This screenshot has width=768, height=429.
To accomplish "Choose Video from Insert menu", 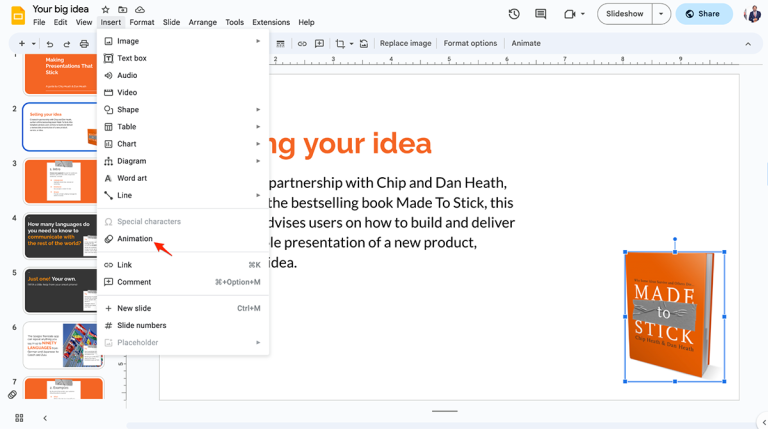I will pos(183,93).
